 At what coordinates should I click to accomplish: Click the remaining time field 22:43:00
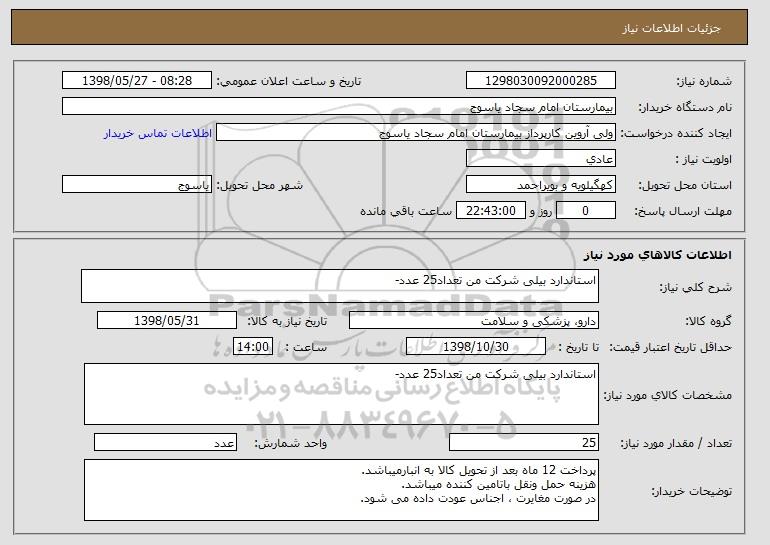[x=491, y=211]
